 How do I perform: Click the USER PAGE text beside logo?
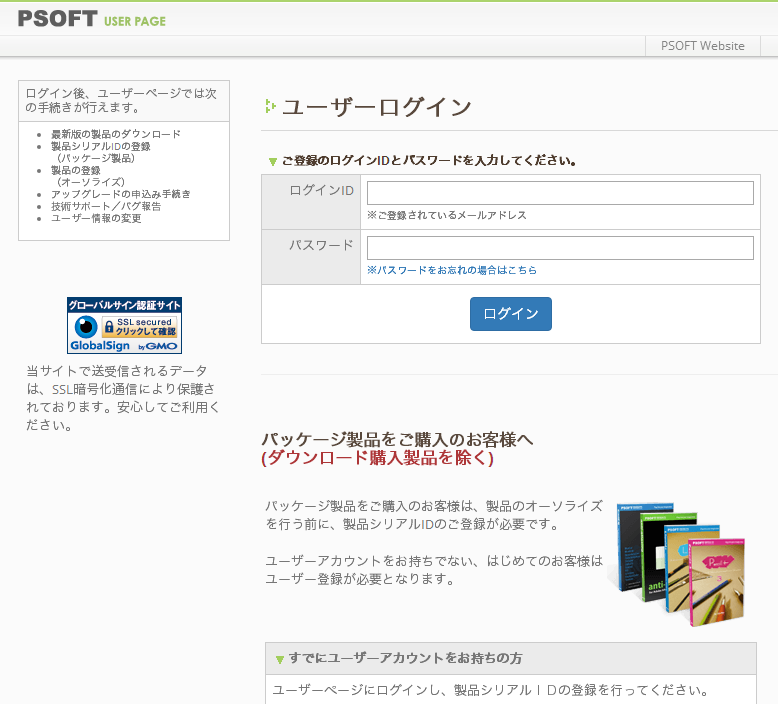point(135,21)
